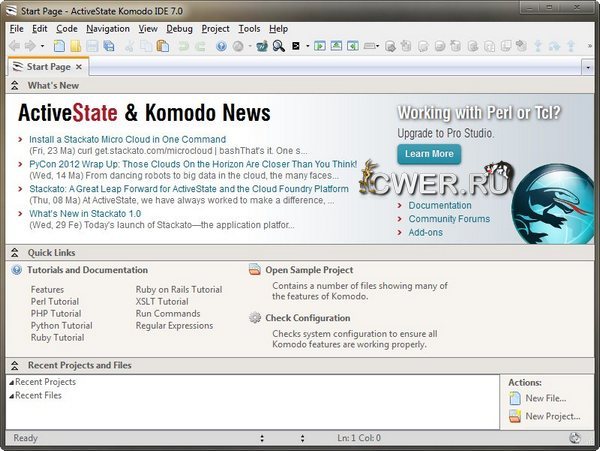This screenshot has height=451, width=600.
Task: Toggle the bottom pane visibility
Action: tap(336, 46)
